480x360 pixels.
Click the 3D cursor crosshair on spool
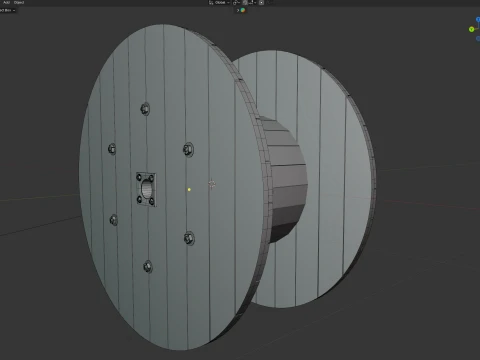(x=212, y=184)
